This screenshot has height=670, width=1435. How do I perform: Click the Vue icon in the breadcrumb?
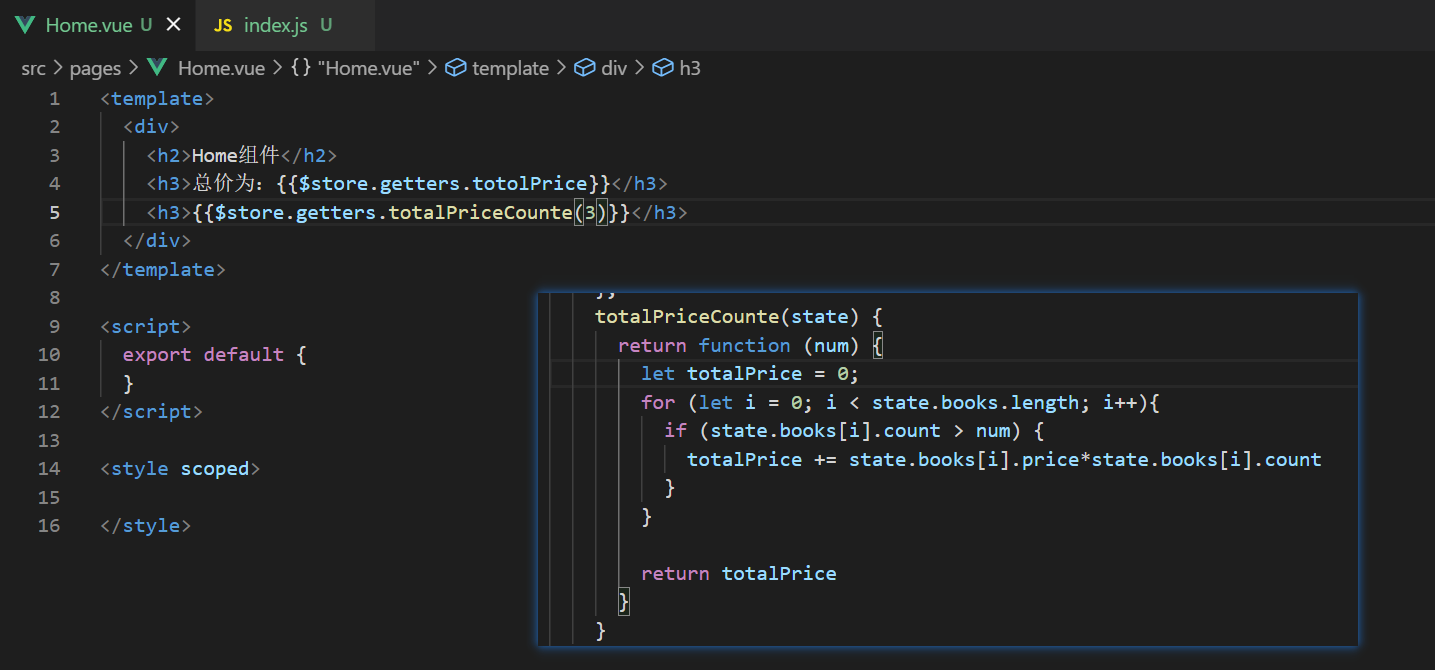tap(157, 68)
